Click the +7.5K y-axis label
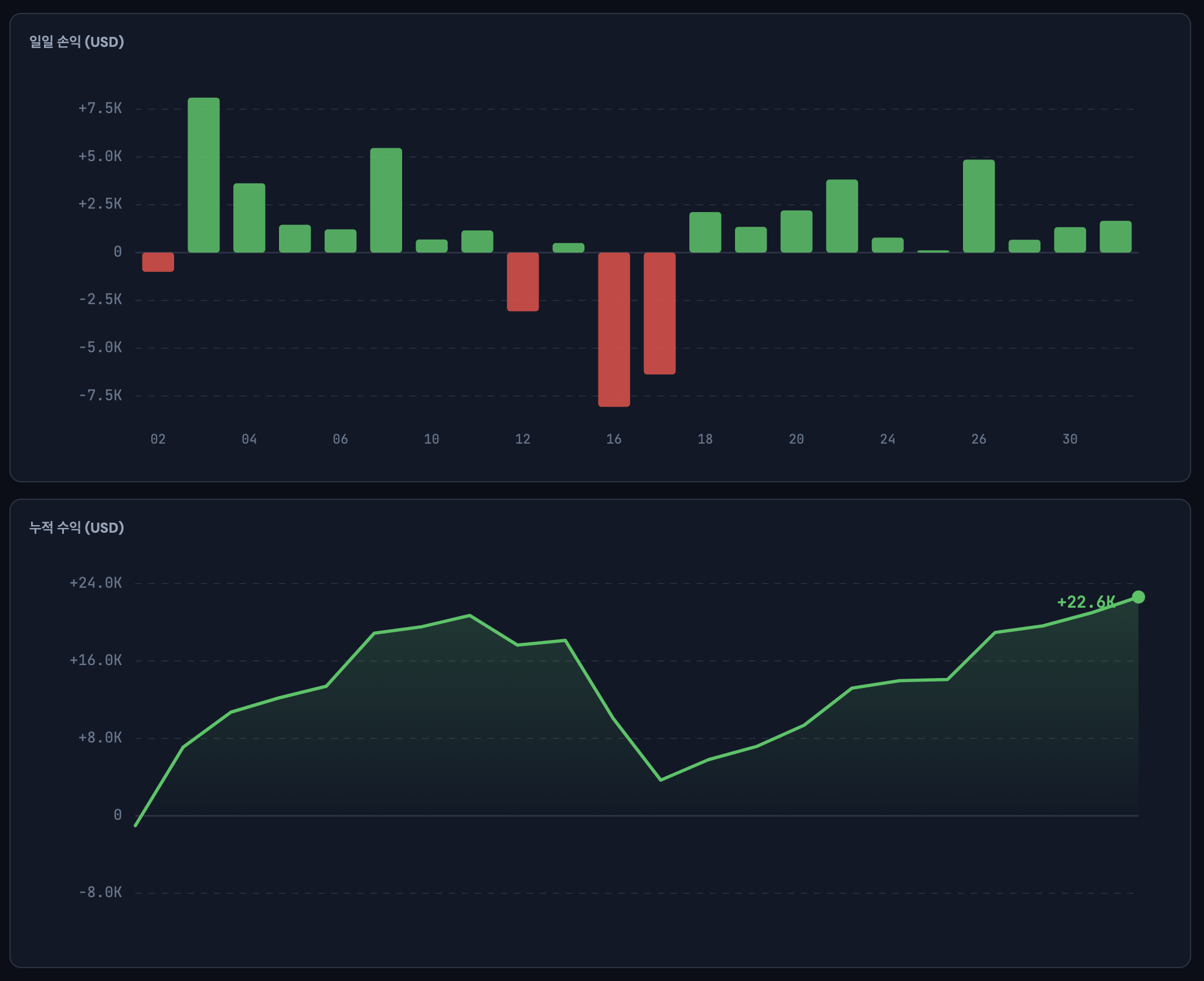Image resolution: width=1204 pixels, height=981 pixels. pos(100,108)
